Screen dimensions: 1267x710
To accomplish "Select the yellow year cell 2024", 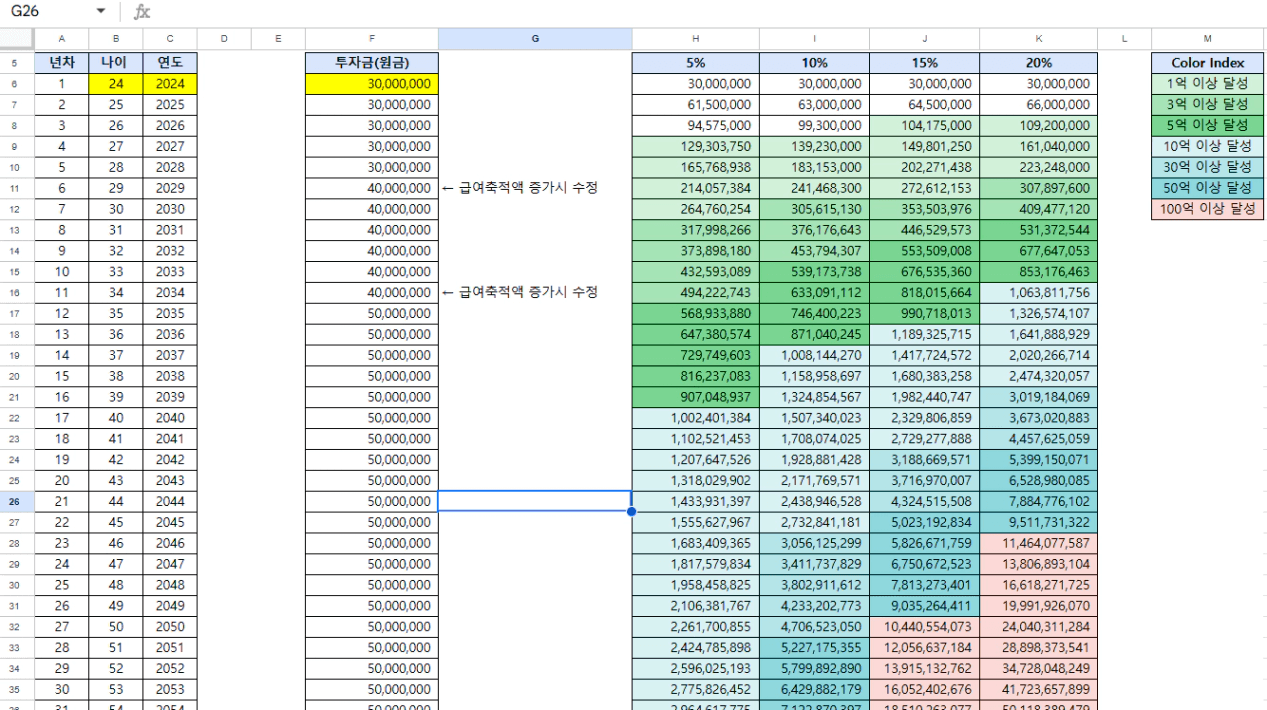I will [170, 84].
